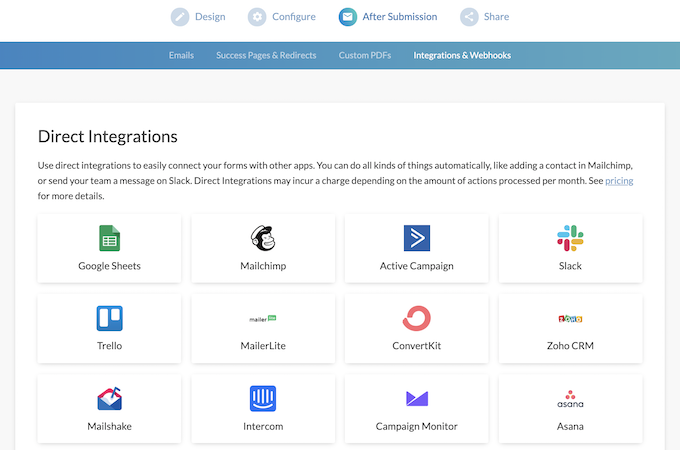Click the Design step pencil icon
This screenshot has height=450, width=680.
click(x=180, y=17)
